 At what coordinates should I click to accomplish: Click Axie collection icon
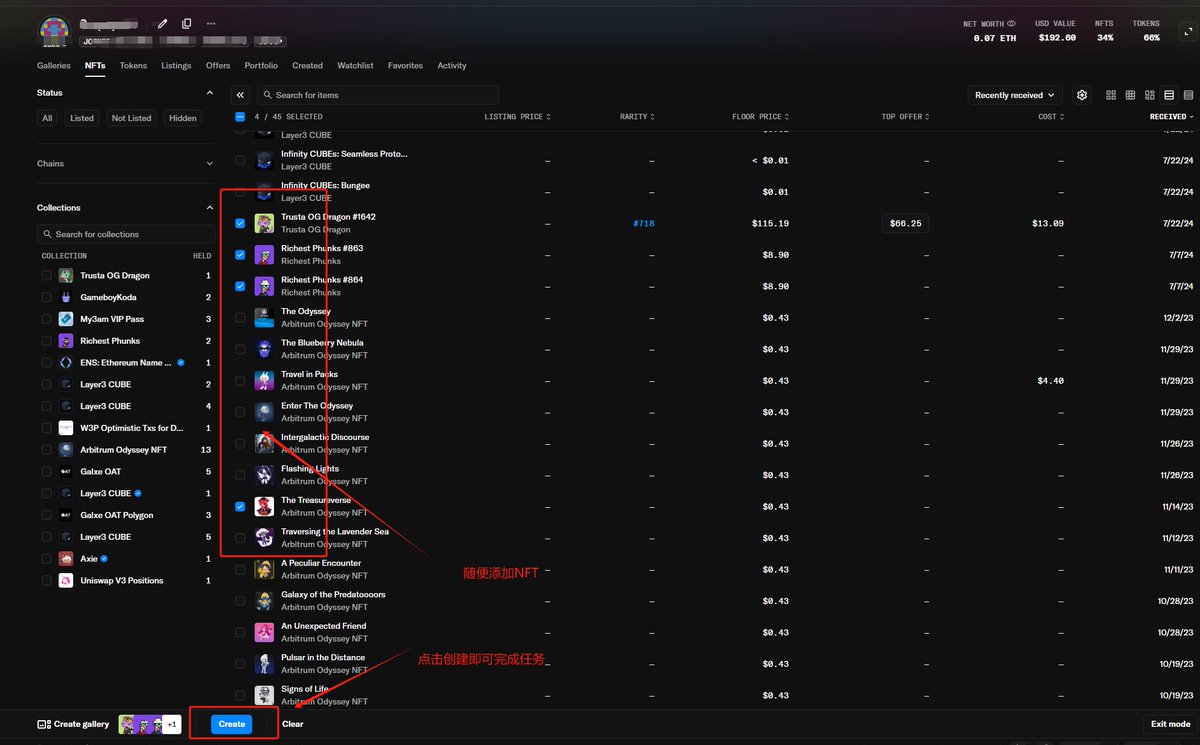[x=65, y=559]
